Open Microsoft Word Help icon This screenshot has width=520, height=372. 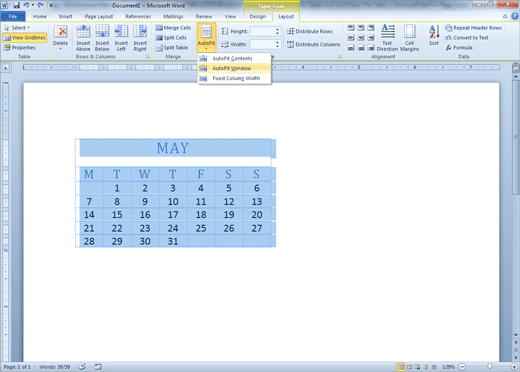[515, 16]
